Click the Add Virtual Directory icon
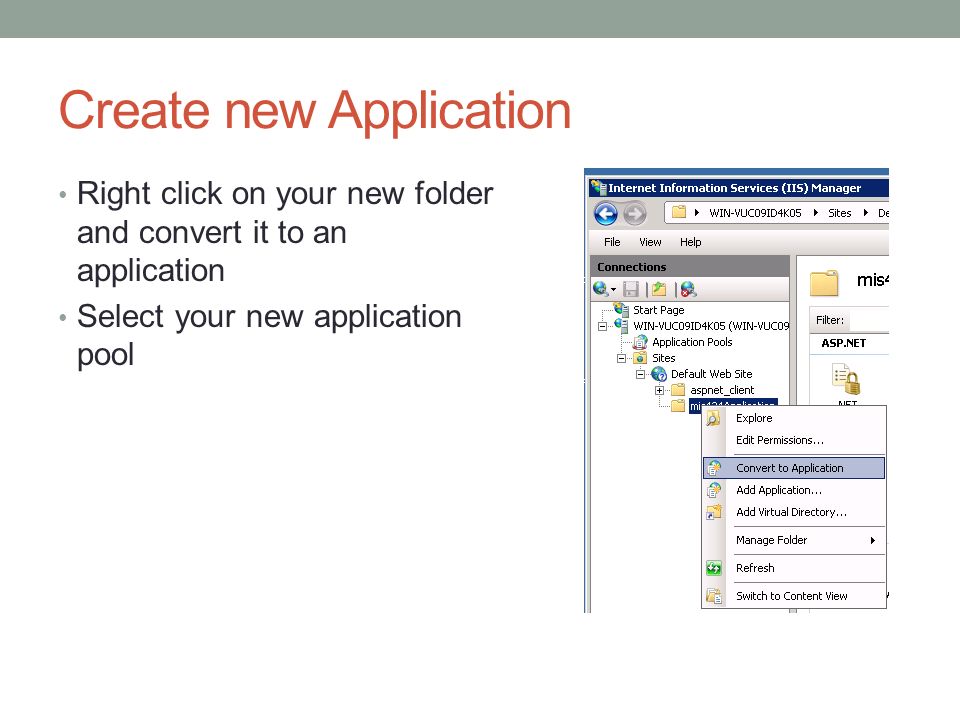 click(x=714, y=512)
